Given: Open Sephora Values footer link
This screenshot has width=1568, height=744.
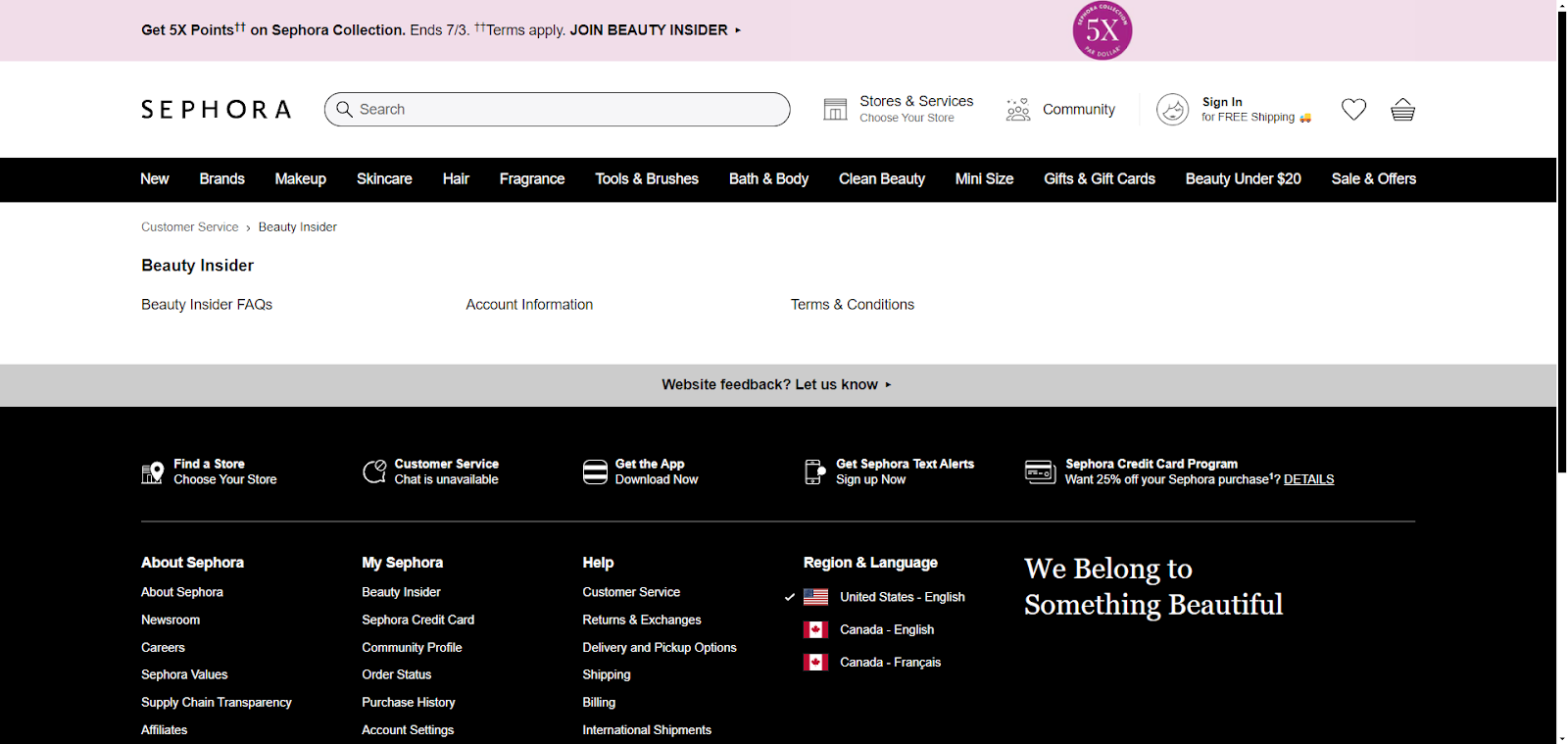Looking at the screenshot, I should click(x=184, y=674).
